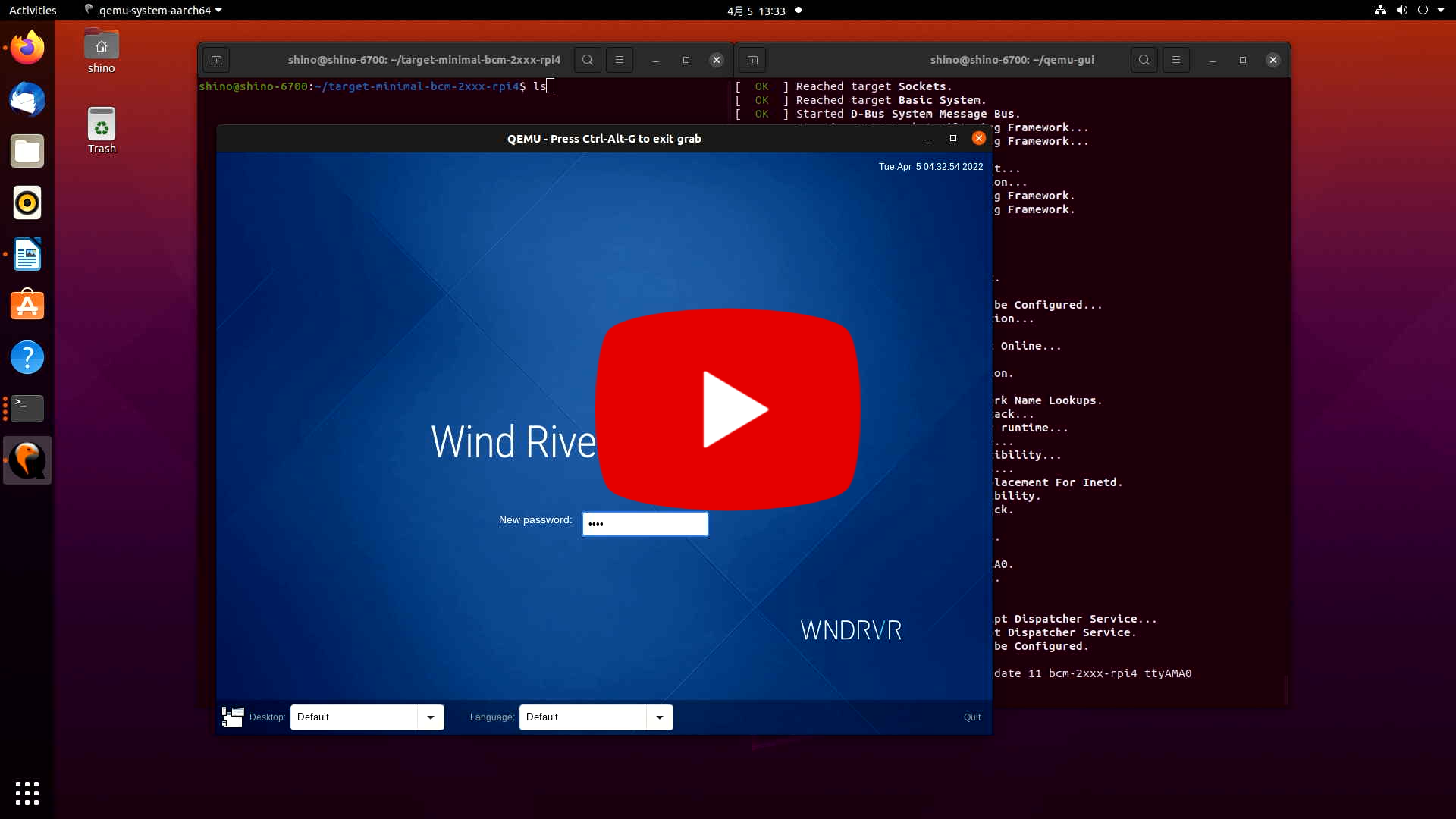Open Ubuntu Software from the dock

coord(27,306)
